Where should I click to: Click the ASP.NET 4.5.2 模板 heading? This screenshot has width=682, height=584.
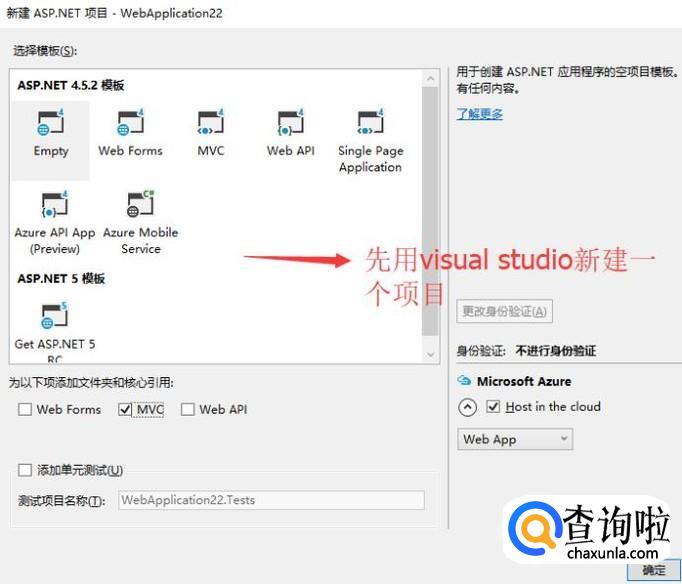pos(71,85)
